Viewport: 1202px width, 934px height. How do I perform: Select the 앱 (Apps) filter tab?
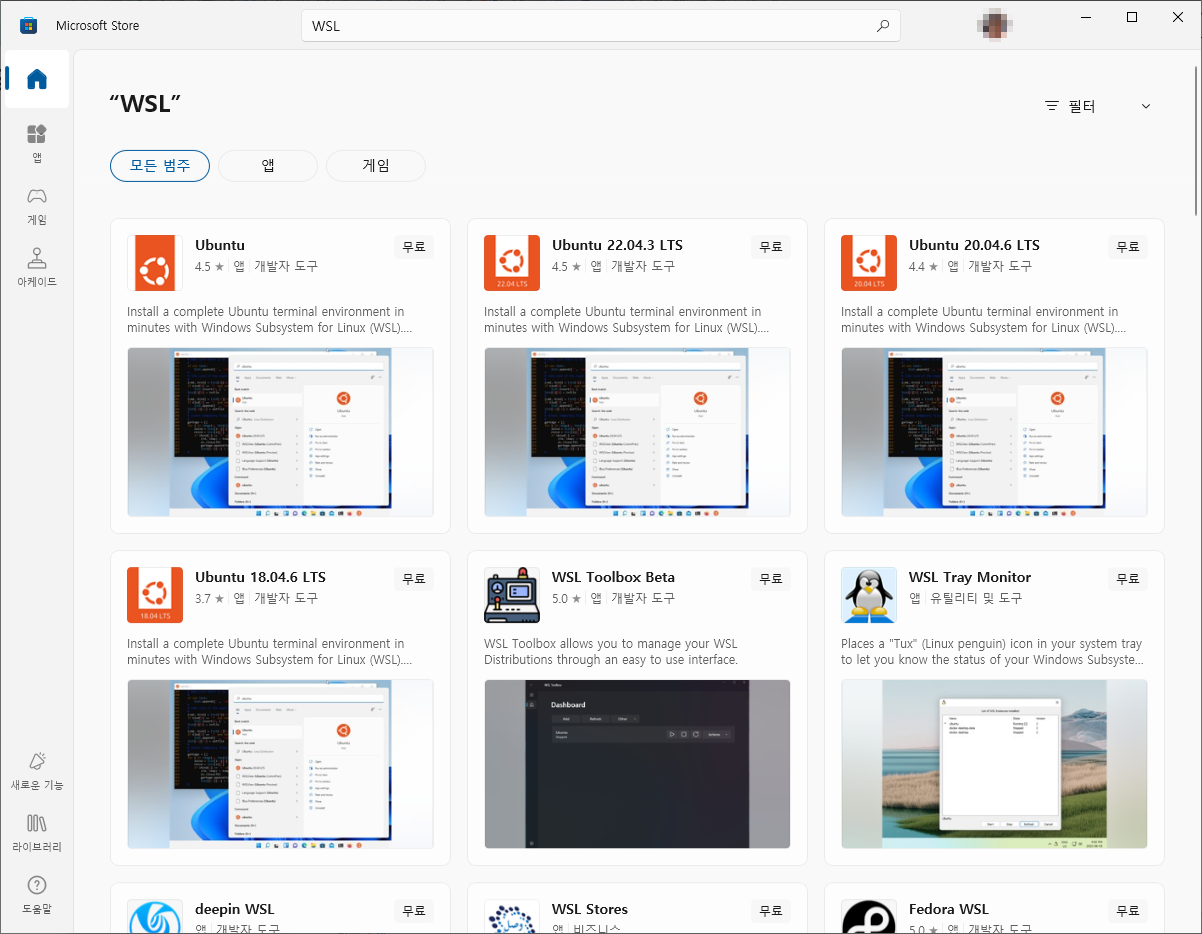[268, 166]
